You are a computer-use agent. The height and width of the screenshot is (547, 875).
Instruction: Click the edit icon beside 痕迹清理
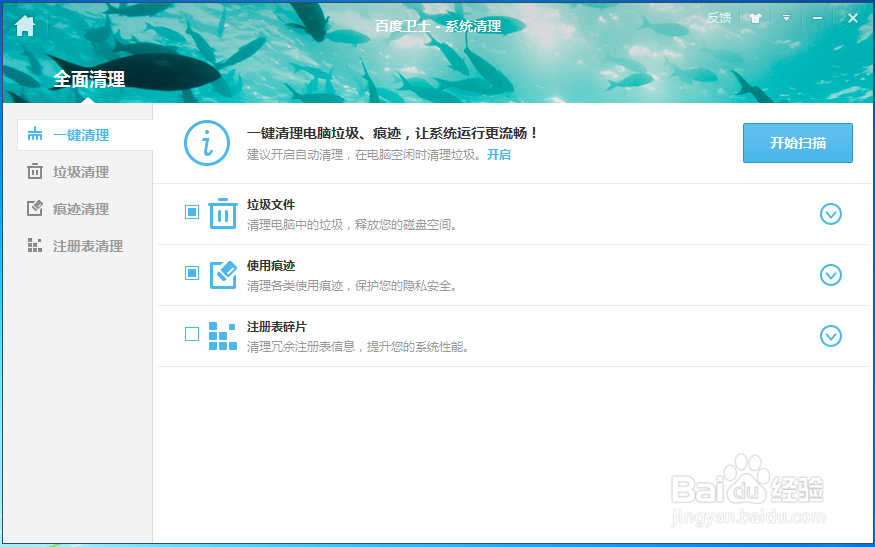pos(35,208)
